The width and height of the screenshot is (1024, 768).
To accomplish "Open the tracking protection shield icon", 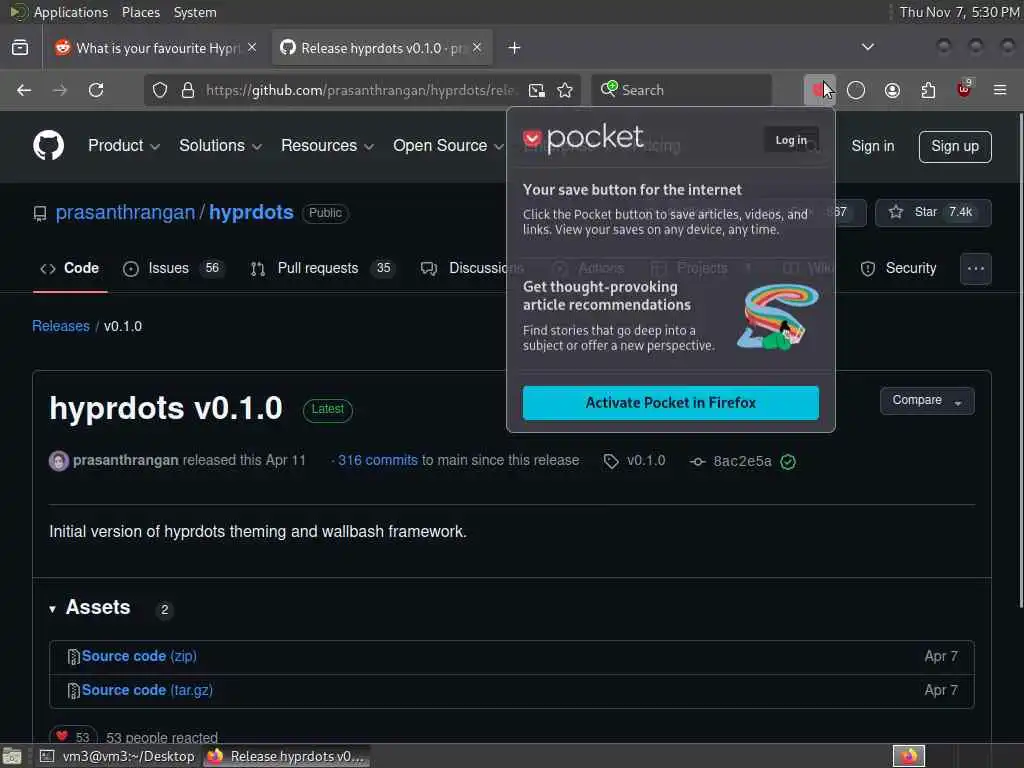I will (x=160, y=90).
